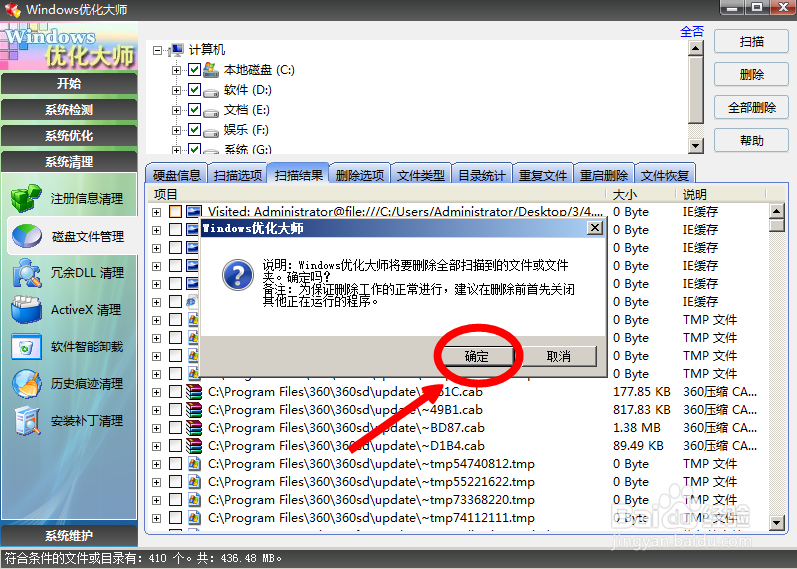Expand the 娱乐 (F:) tree node
This screenshot has height=569, width=797.
coord(176,130)
